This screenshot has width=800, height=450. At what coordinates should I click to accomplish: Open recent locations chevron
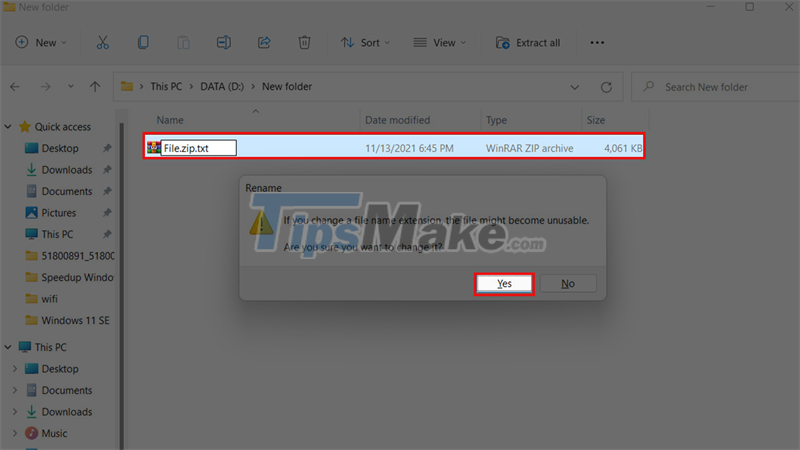(x=71, y=87)
